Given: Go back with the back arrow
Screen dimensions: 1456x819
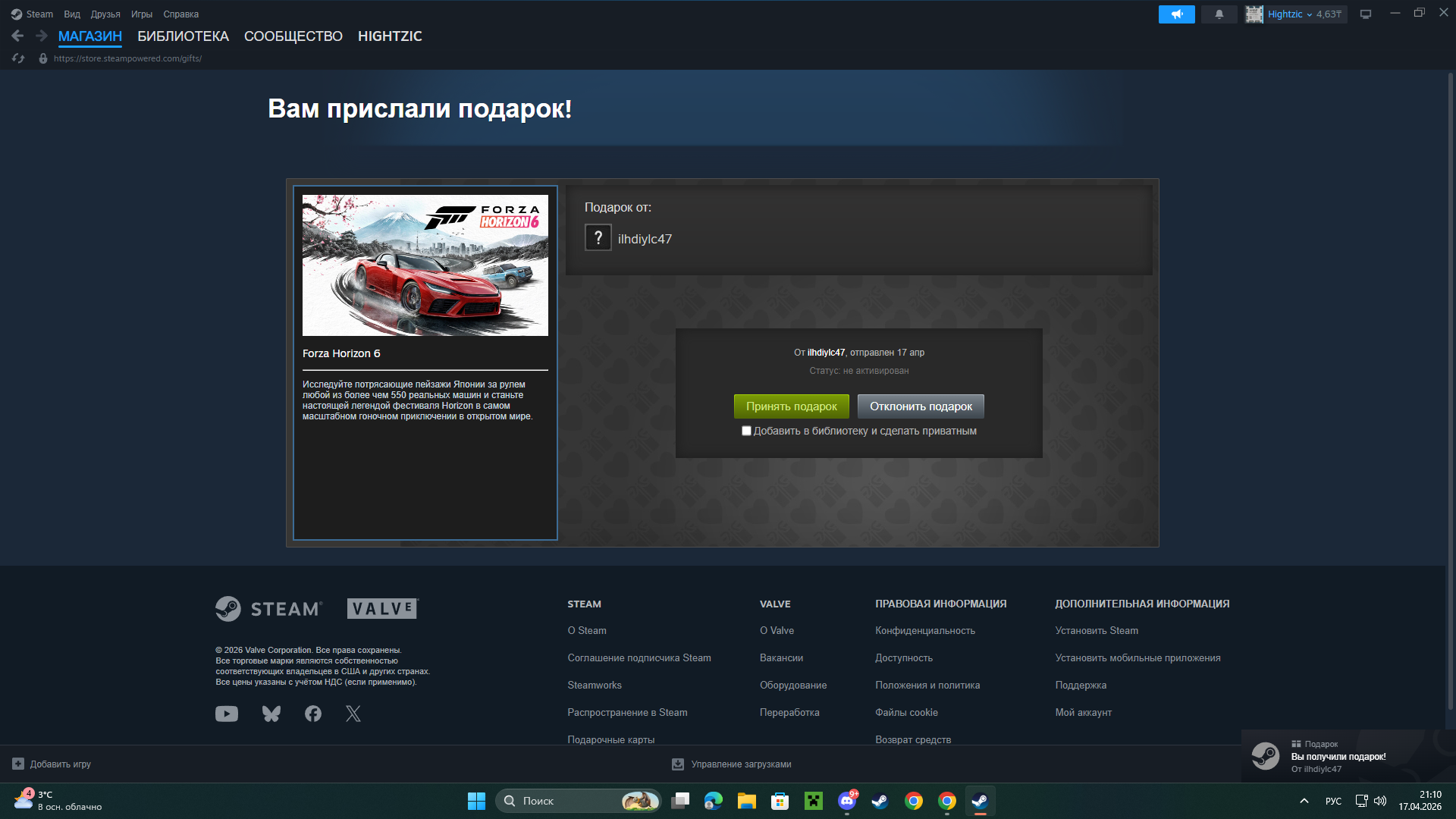Looking at the screenshot, I should point(17,36).
